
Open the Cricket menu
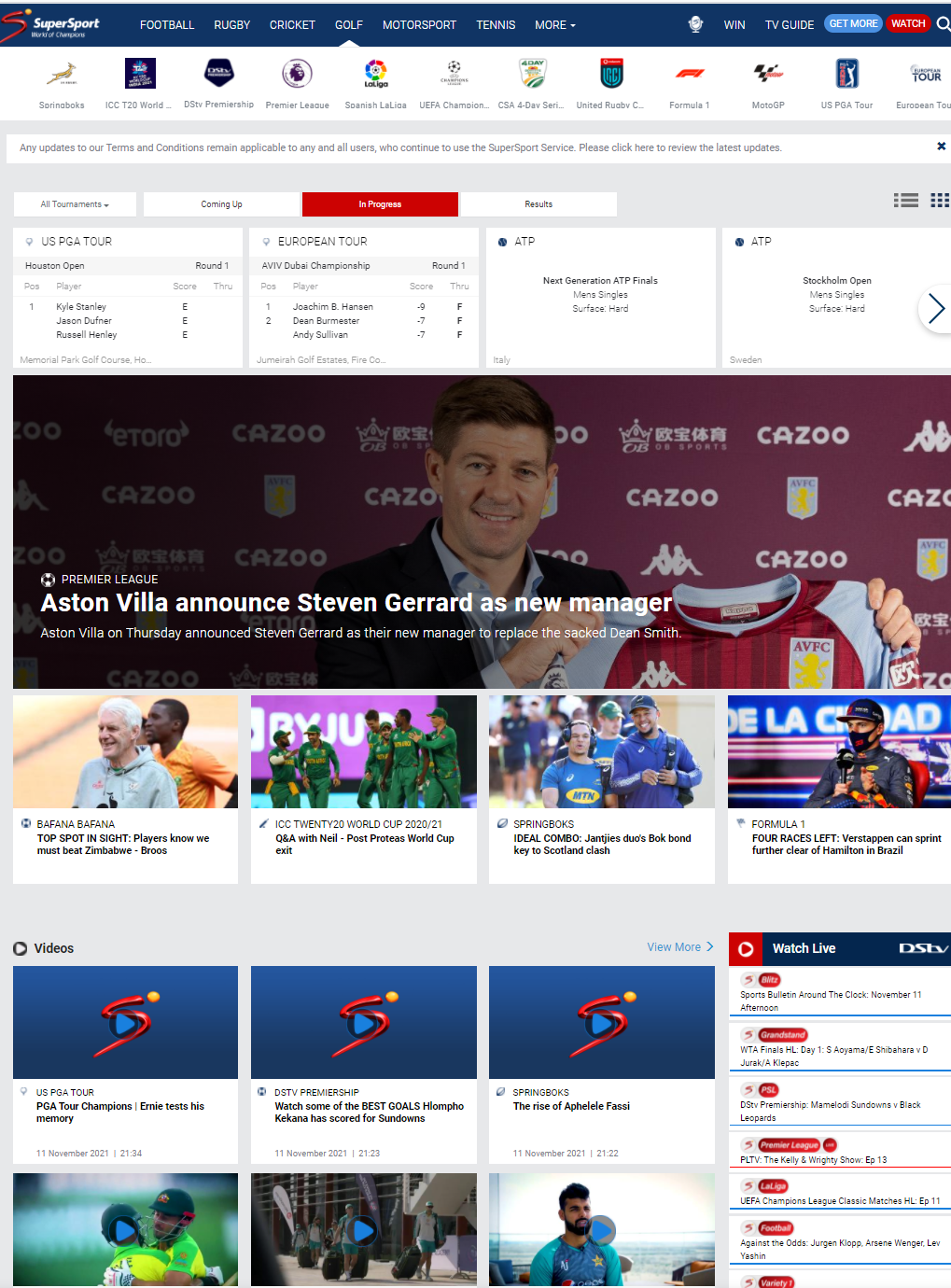tap(292, 25)
